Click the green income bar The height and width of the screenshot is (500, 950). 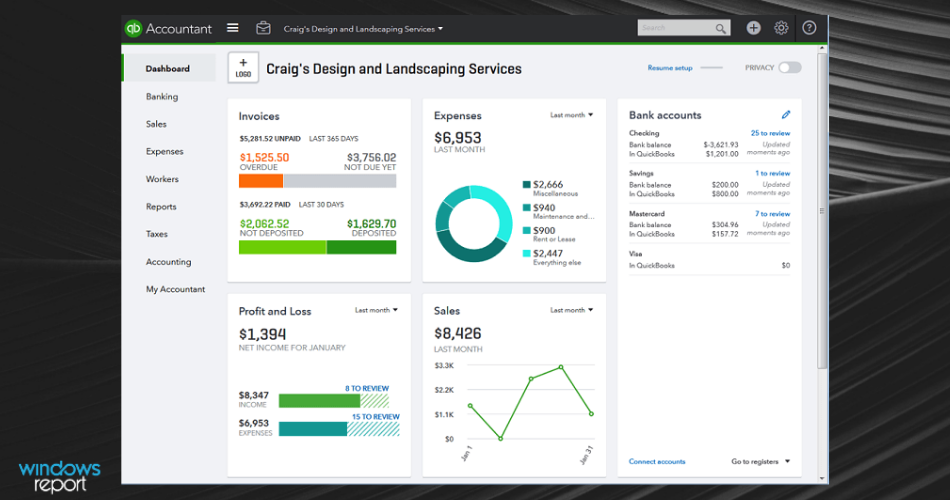[319, 401]
